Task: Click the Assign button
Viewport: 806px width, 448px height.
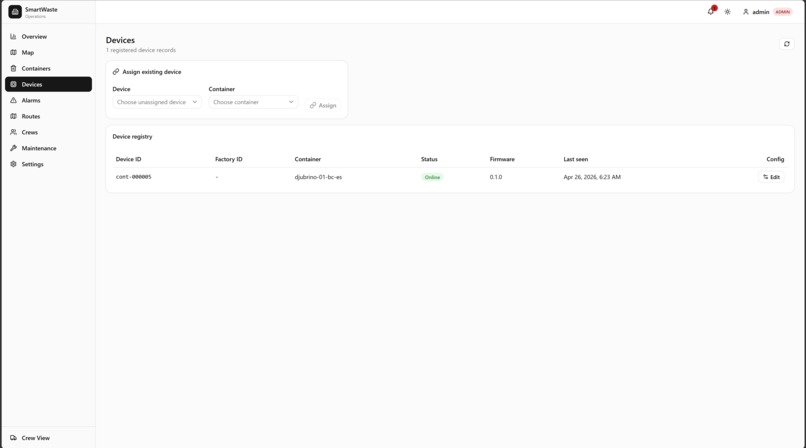Action: [323, 105]
